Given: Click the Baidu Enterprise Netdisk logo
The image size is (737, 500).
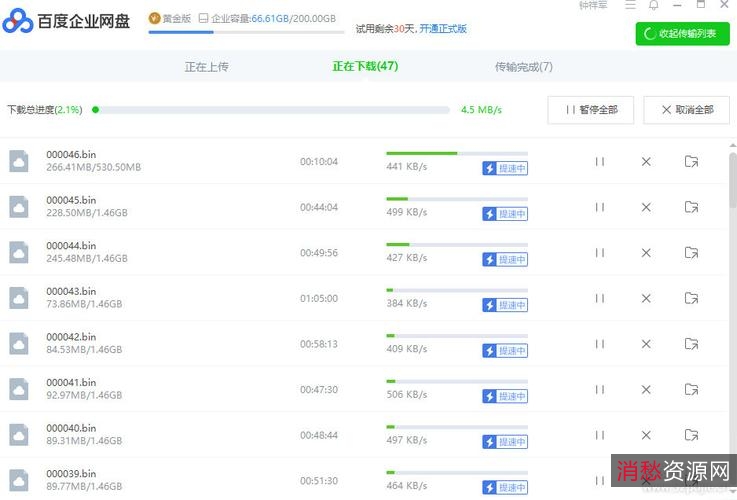Looking at the screenshot, I should tap(66, 21).
